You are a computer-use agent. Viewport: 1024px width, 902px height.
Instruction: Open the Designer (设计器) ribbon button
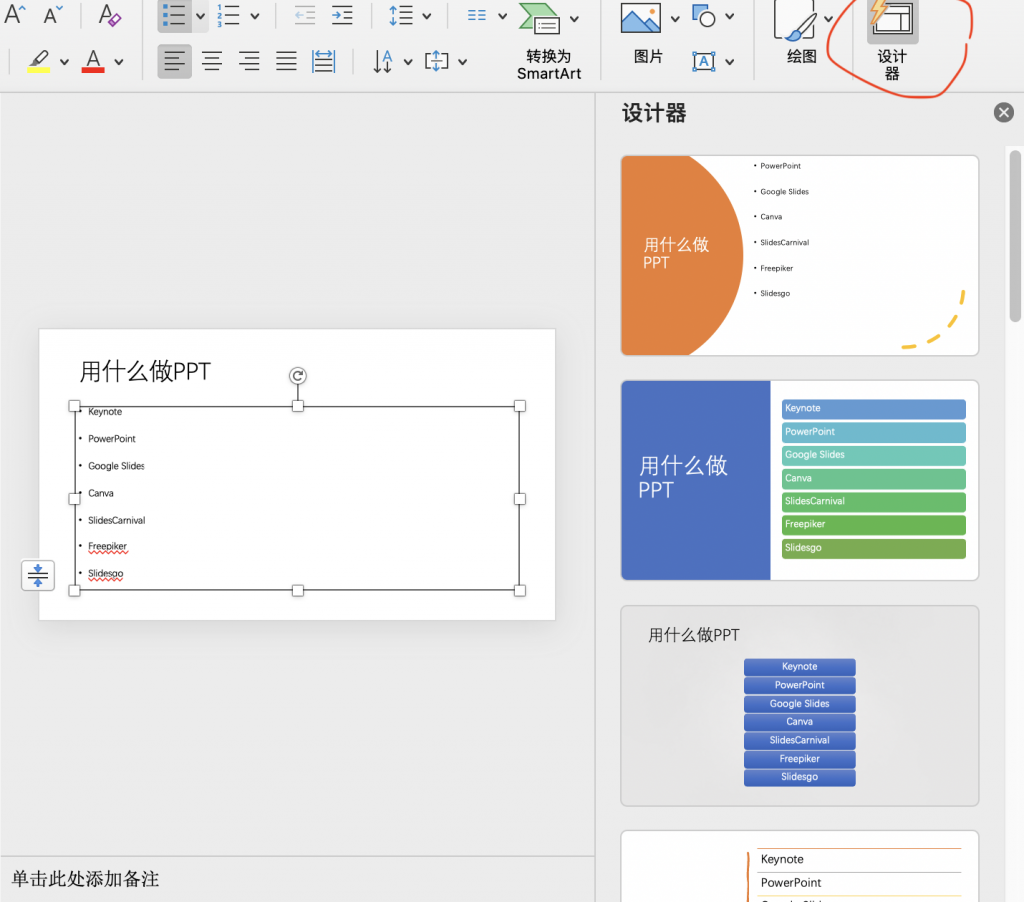(892, 40)
